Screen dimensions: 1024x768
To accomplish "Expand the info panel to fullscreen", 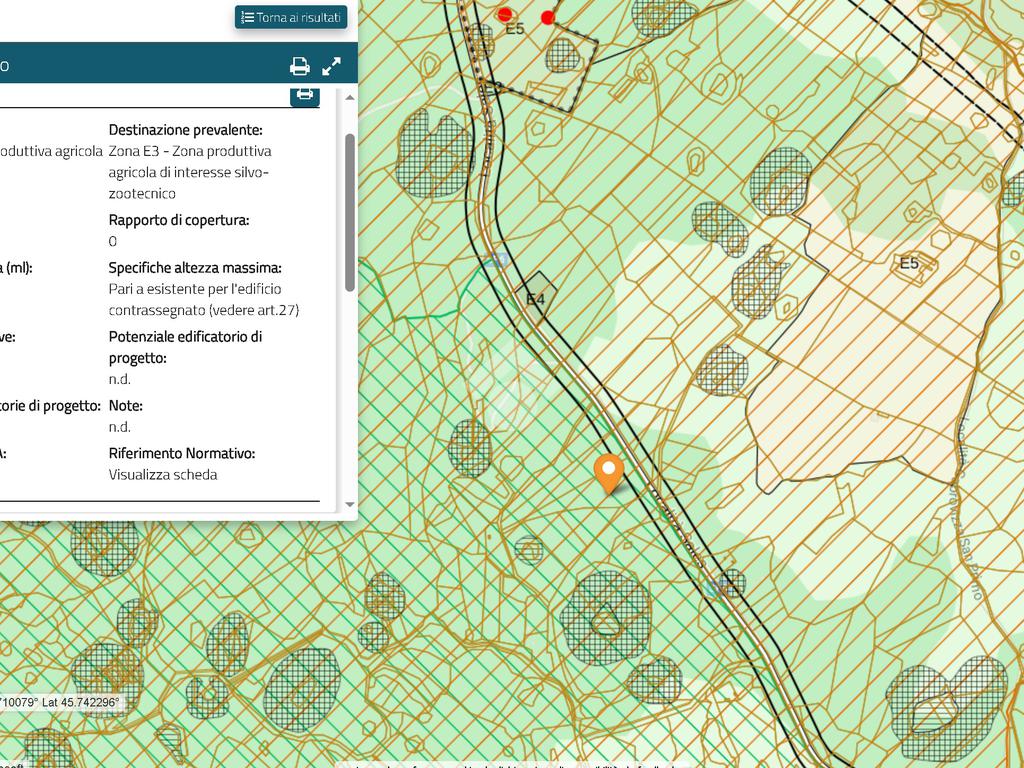I will coord(331,66).
